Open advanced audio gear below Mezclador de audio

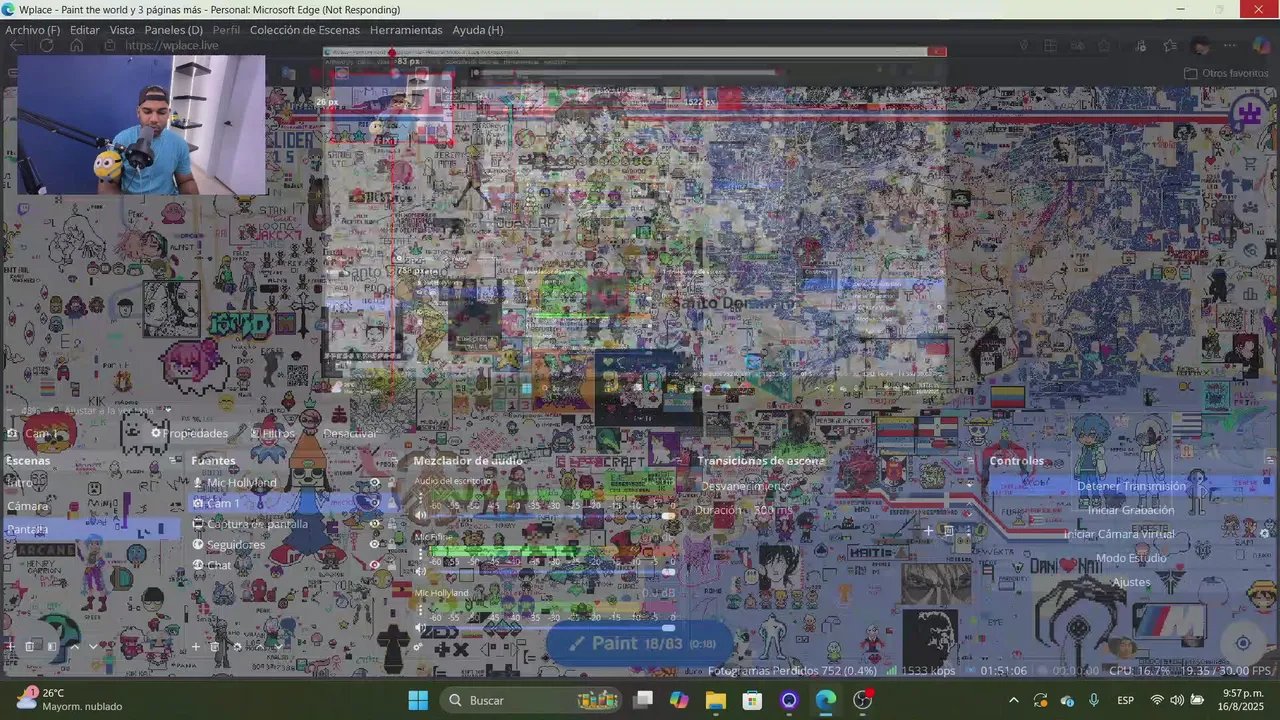(x=420, y=646)
